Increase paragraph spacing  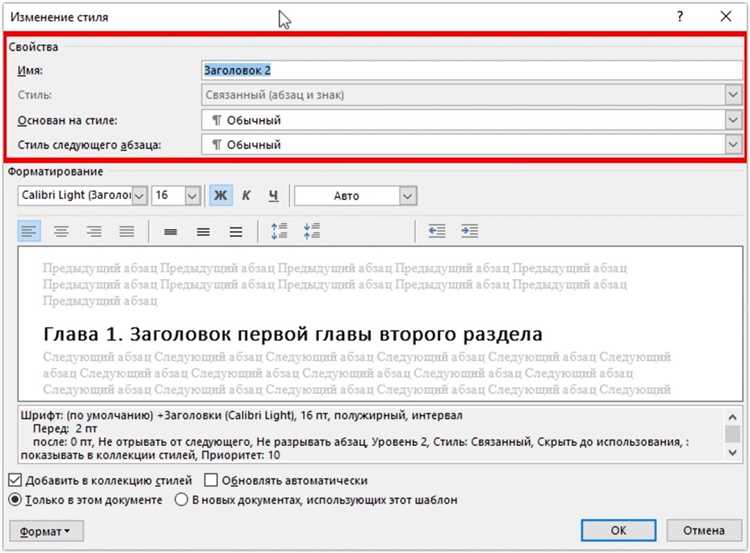[279, 232]
